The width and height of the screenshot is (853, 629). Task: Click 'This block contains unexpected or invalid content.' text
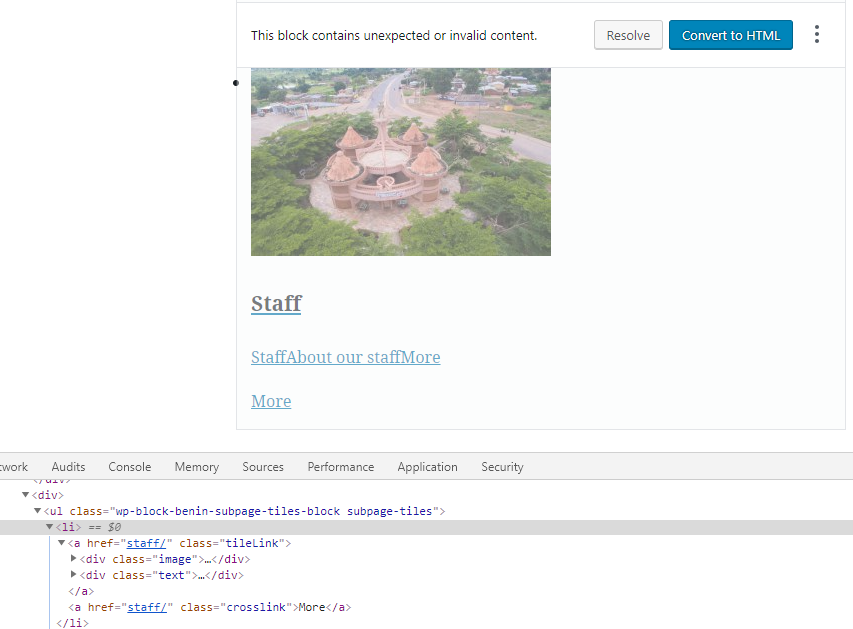pyautogui.click(x=394, y=35)
